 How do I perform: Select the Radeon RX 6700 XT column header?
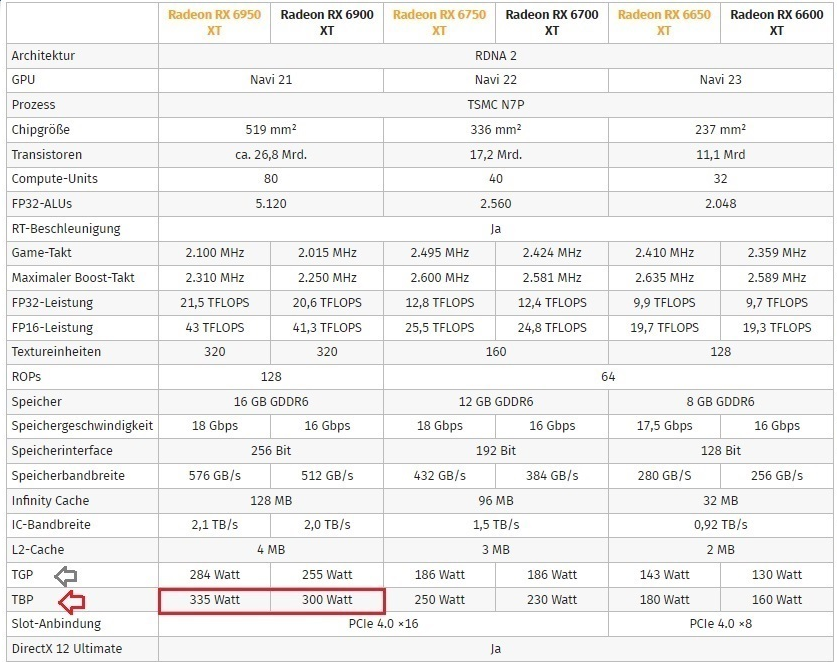tap(552, 22)
